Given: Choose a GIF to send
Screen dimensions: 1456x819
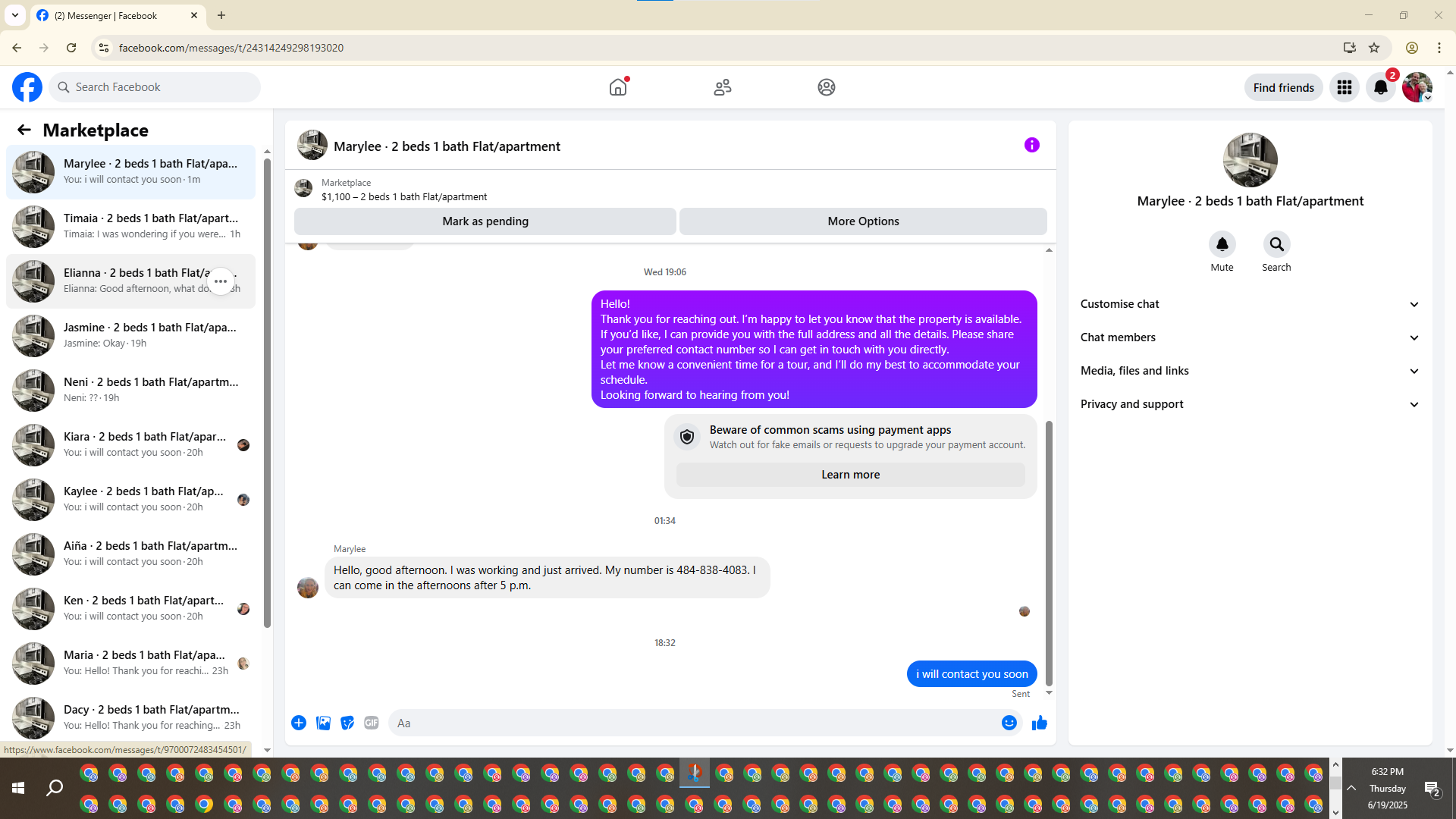Looking at the screenshot, I should pos(372,723).
